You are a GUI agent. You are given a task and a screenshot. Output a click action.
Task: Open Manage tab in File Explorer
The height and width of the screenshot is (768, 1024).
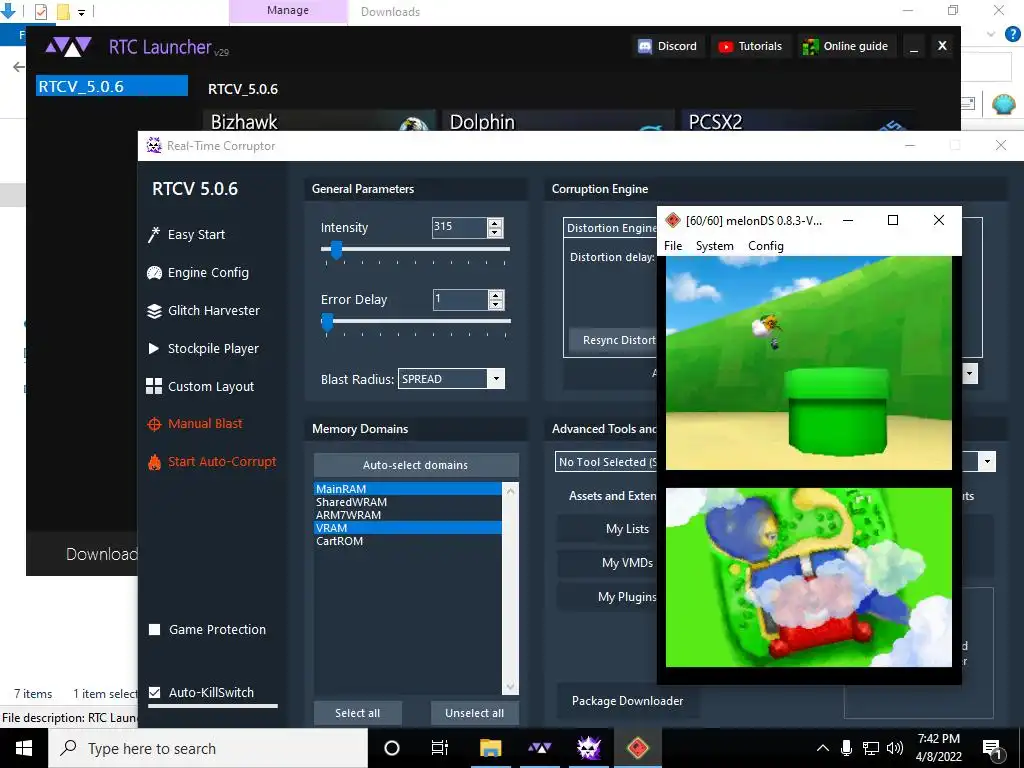click(288, 11)
